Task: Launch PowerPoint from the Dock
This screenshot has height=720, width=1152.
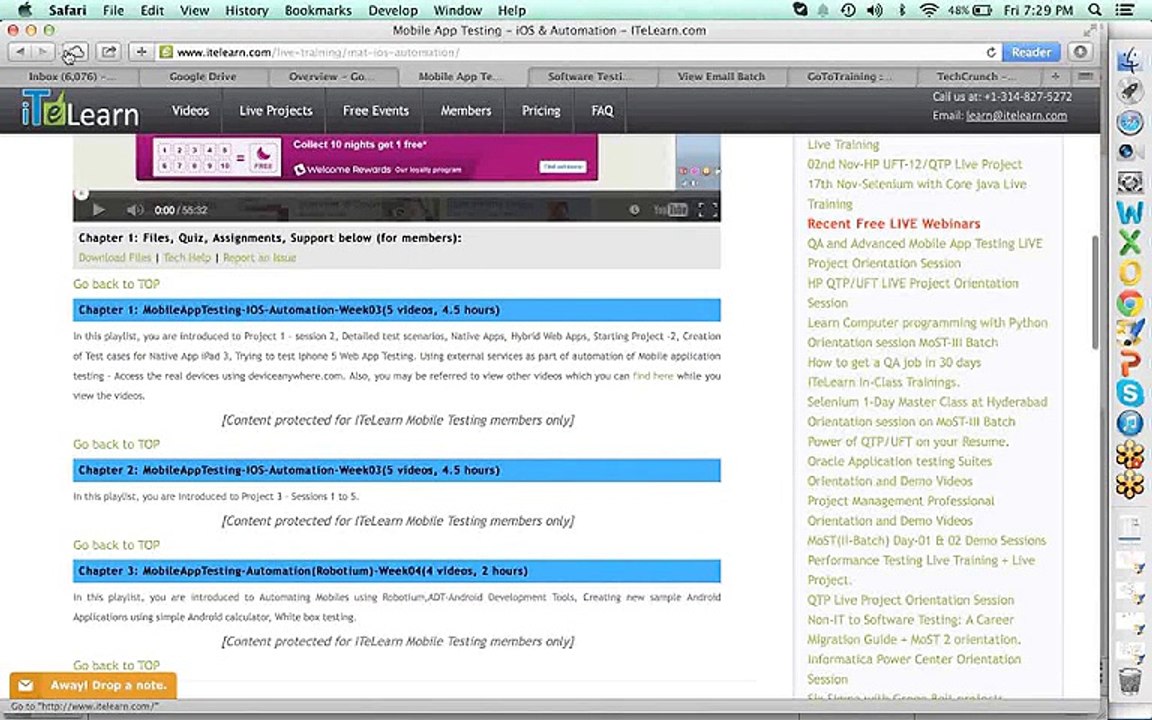Action: coord(1130,363)
